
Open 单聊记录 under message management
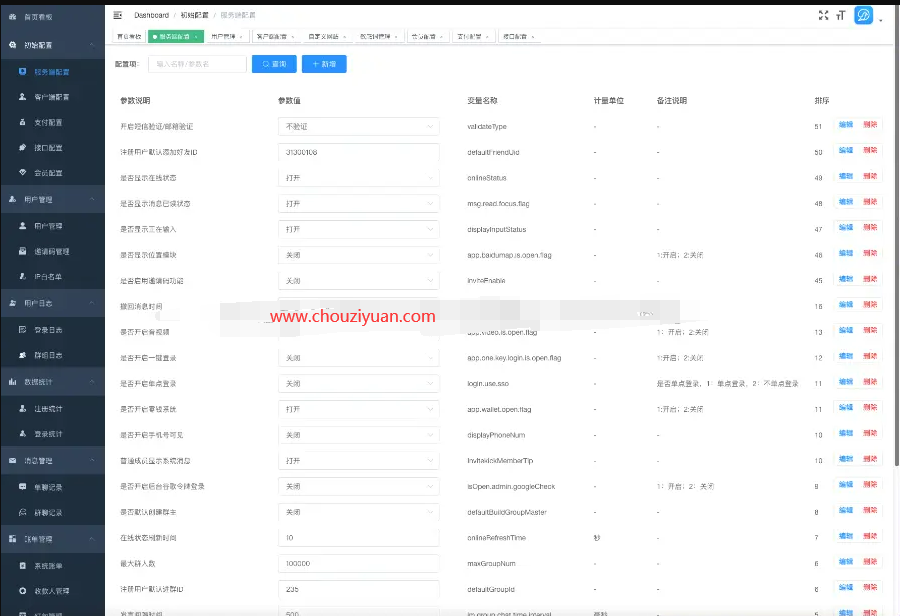coord(47,487)
